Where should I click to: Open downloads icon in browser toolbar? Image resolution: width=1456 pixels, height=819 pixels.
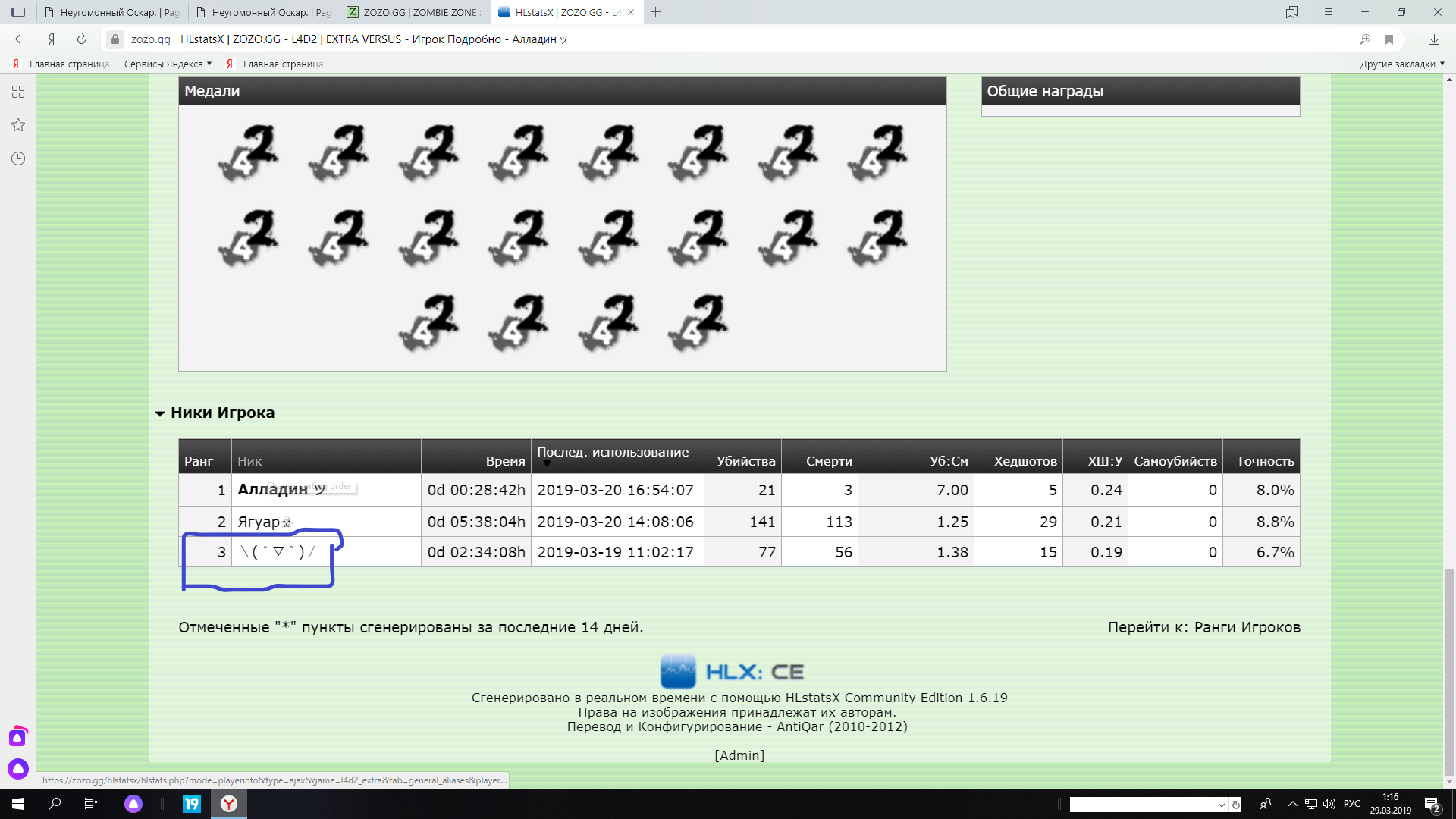(x=1434, y=39)
